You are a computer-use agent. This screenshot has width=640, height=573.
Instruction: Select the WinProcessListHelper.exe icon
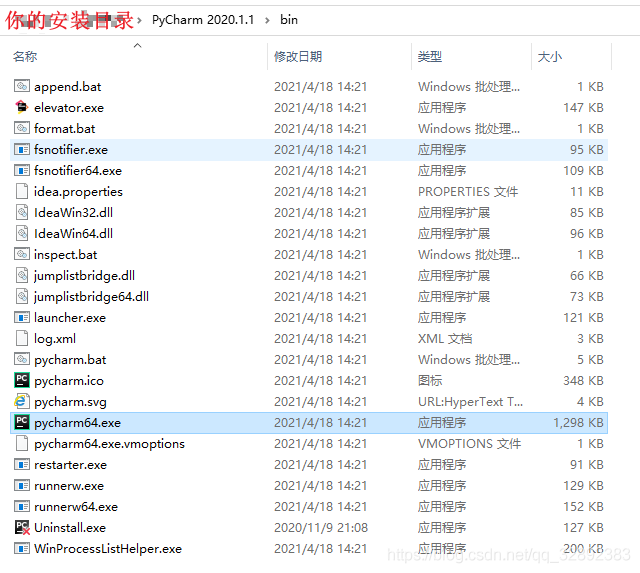click(x=22, y=548)
